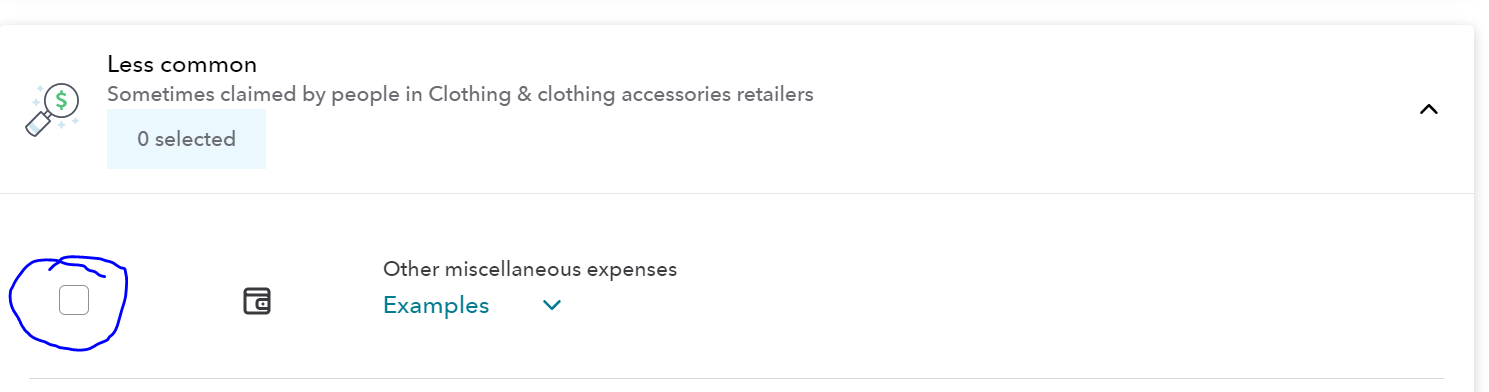Select the Less common heading
The width and height of the screenshot is (1489, 392).
(182, 65)
